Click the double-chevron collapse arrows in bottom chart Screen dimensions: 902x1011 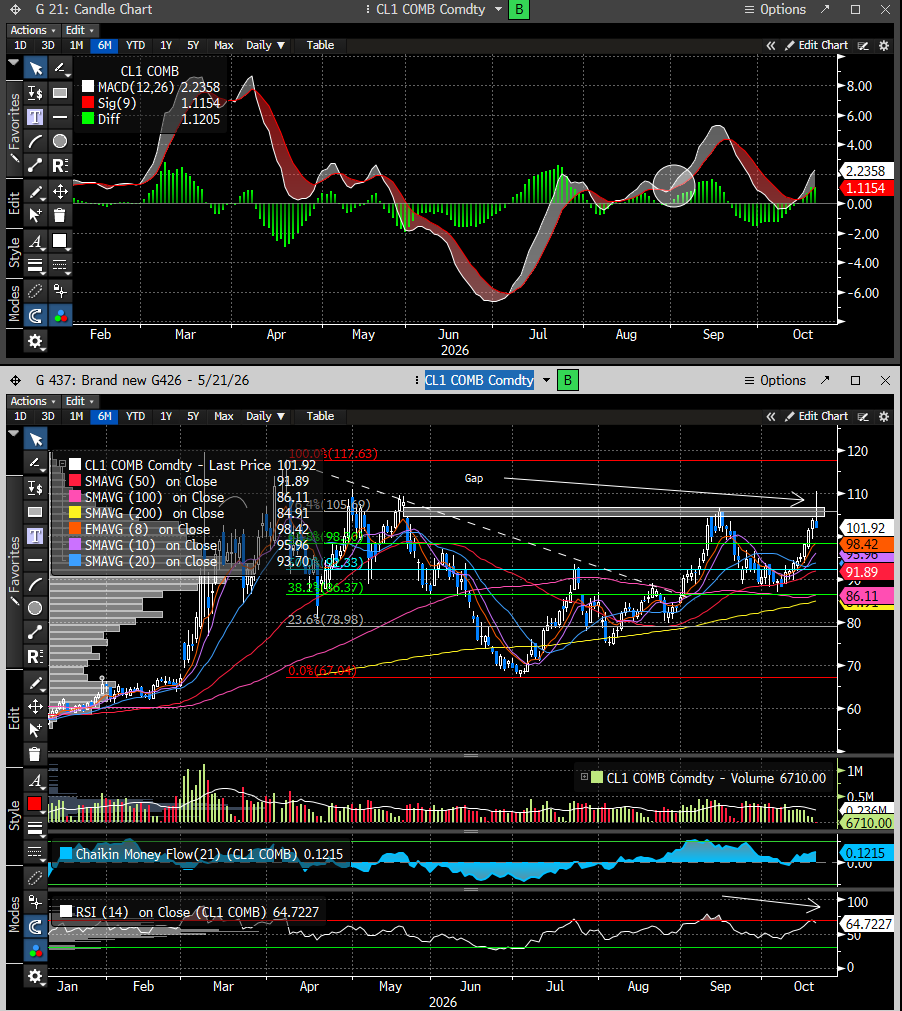[x=770, y=417]
